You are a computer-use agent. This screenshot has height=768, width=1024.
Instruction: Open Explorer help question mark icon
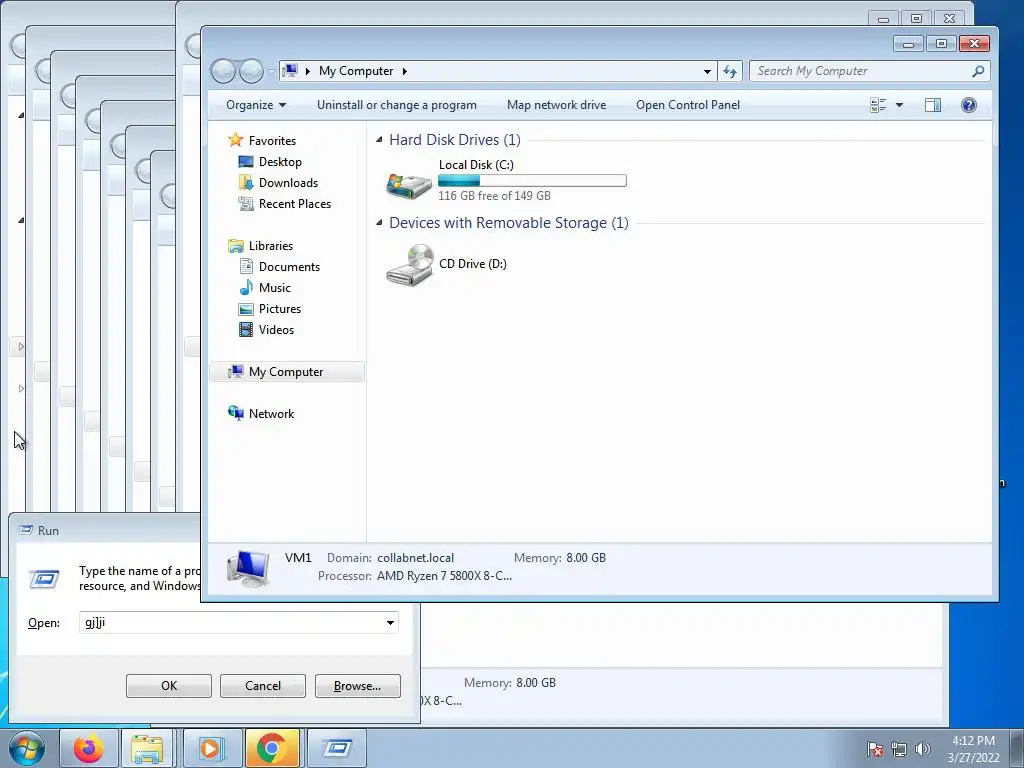(968, 105)
